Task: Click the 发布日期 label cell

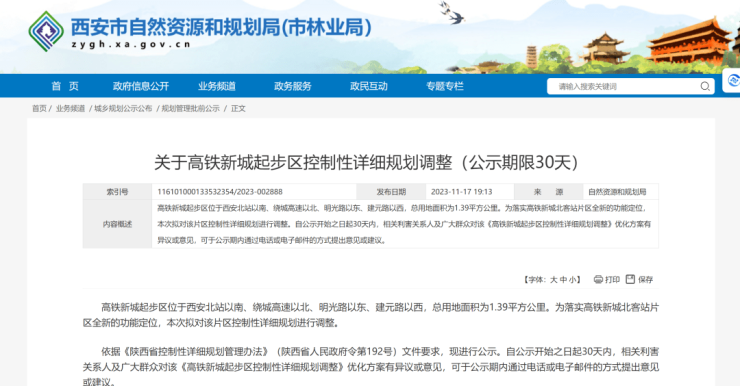Action: (391, 192)
